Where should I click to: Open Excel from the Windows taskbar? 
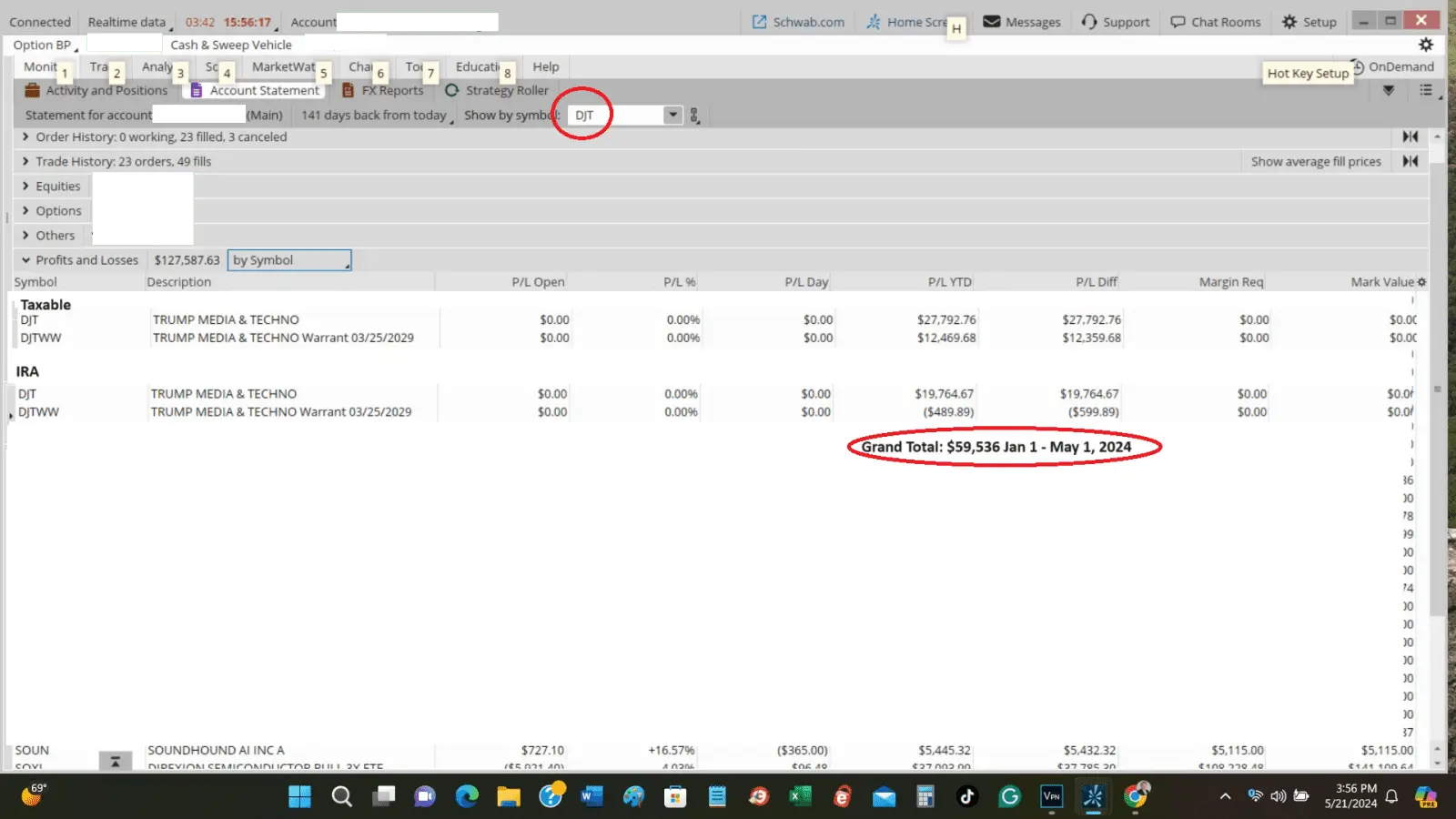800,797
